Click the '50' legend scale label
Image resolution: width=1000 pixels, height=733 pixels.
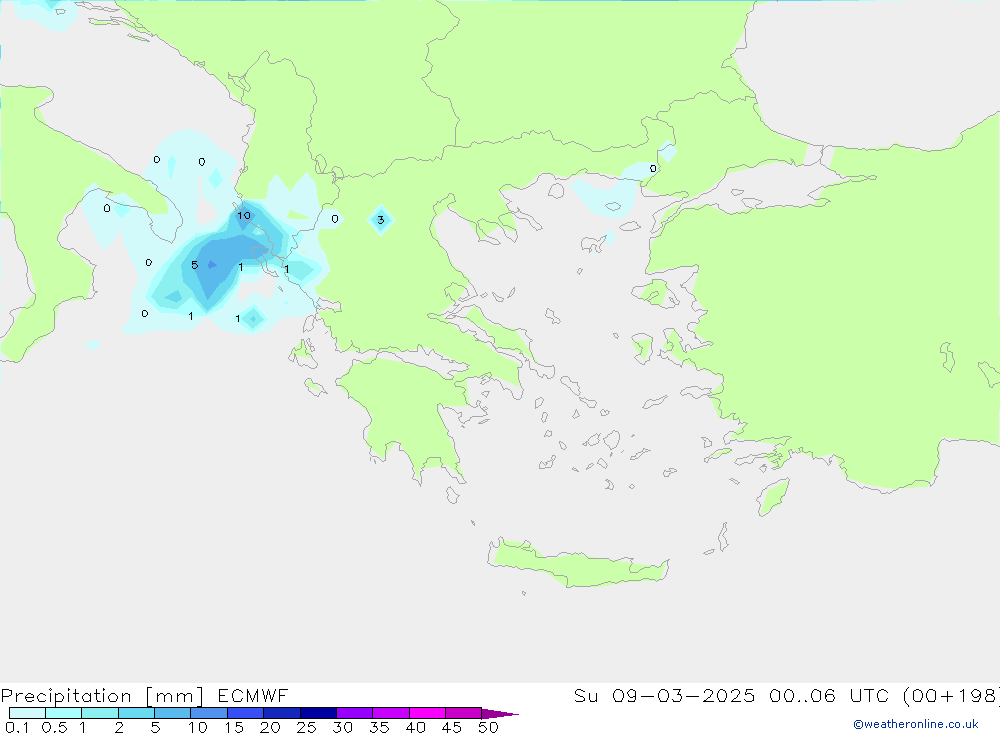pyautogui.click(x=488, y=727)
